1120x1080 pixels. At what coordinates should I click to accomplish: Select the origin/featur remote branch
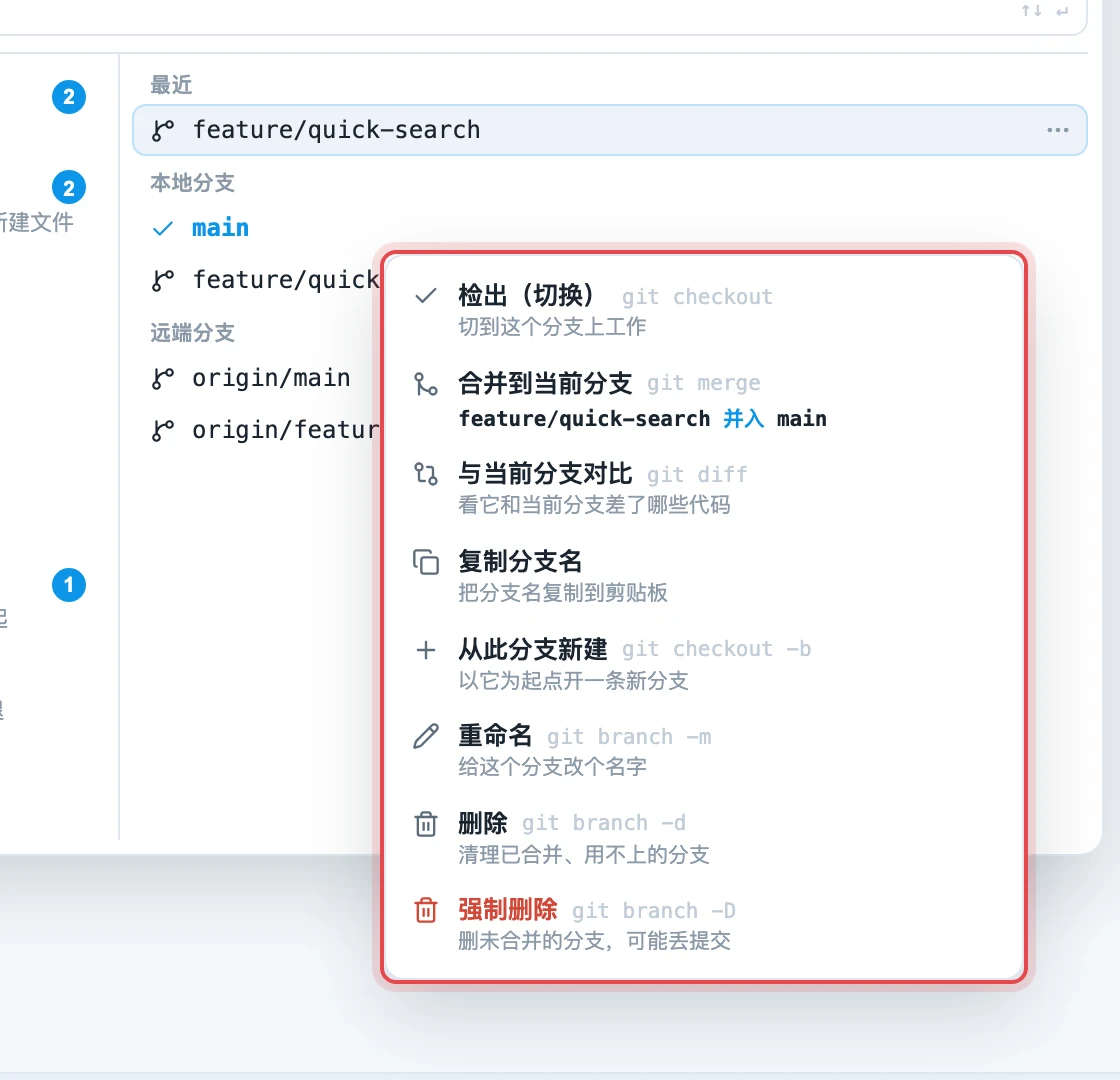[263, 430]
